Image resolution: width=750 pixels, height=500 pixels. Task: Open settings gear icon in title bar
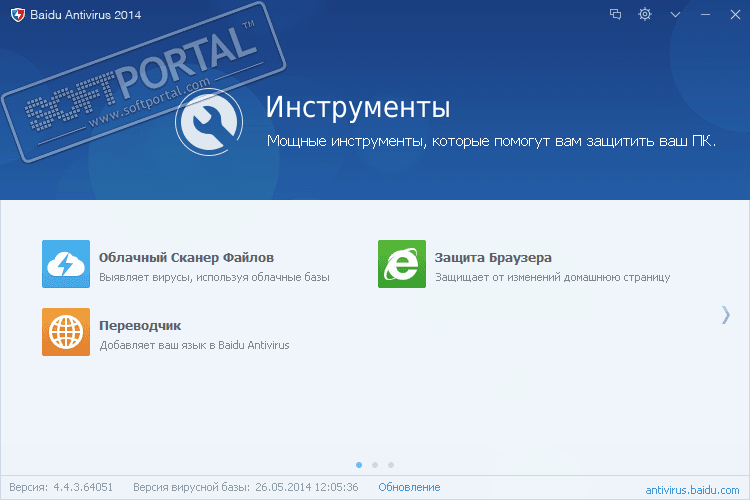[x=645, y=14]
